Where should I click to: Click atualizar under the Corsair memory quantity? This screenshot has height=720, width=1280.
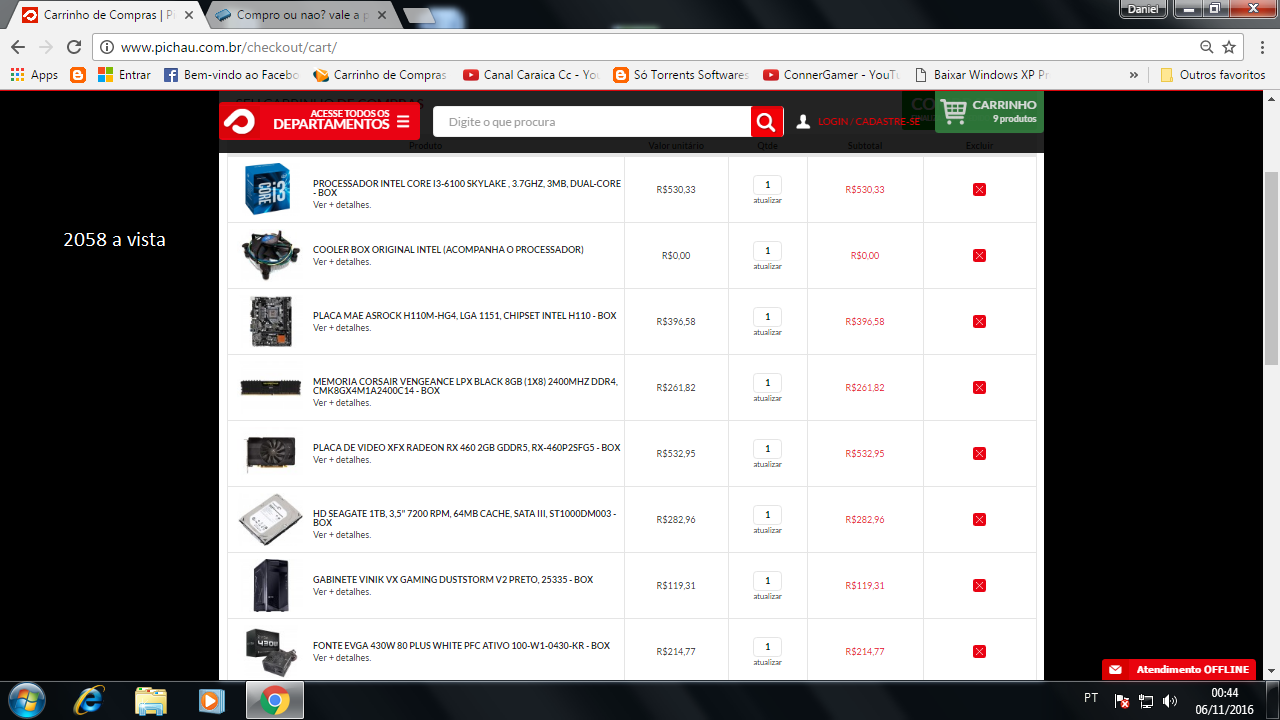coord(768,398)
